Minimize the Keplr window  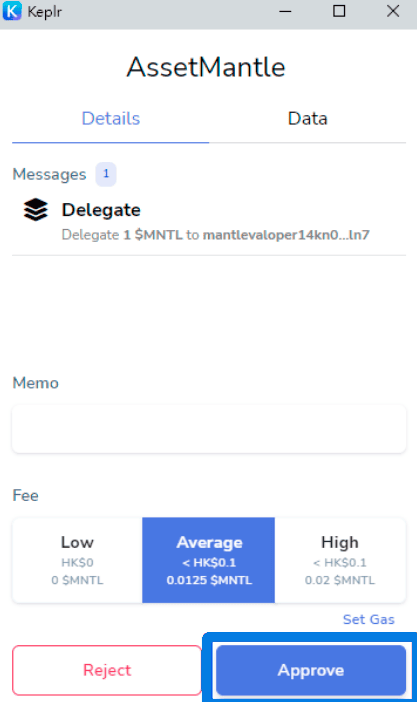pyautogui.click(x=285, y=11)
